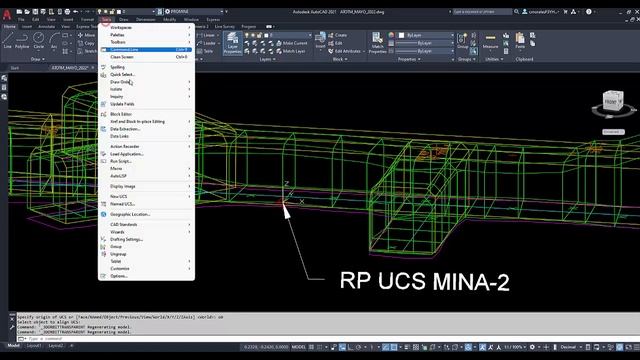Toggle ortho mode in status bar

tap(351, 347)
